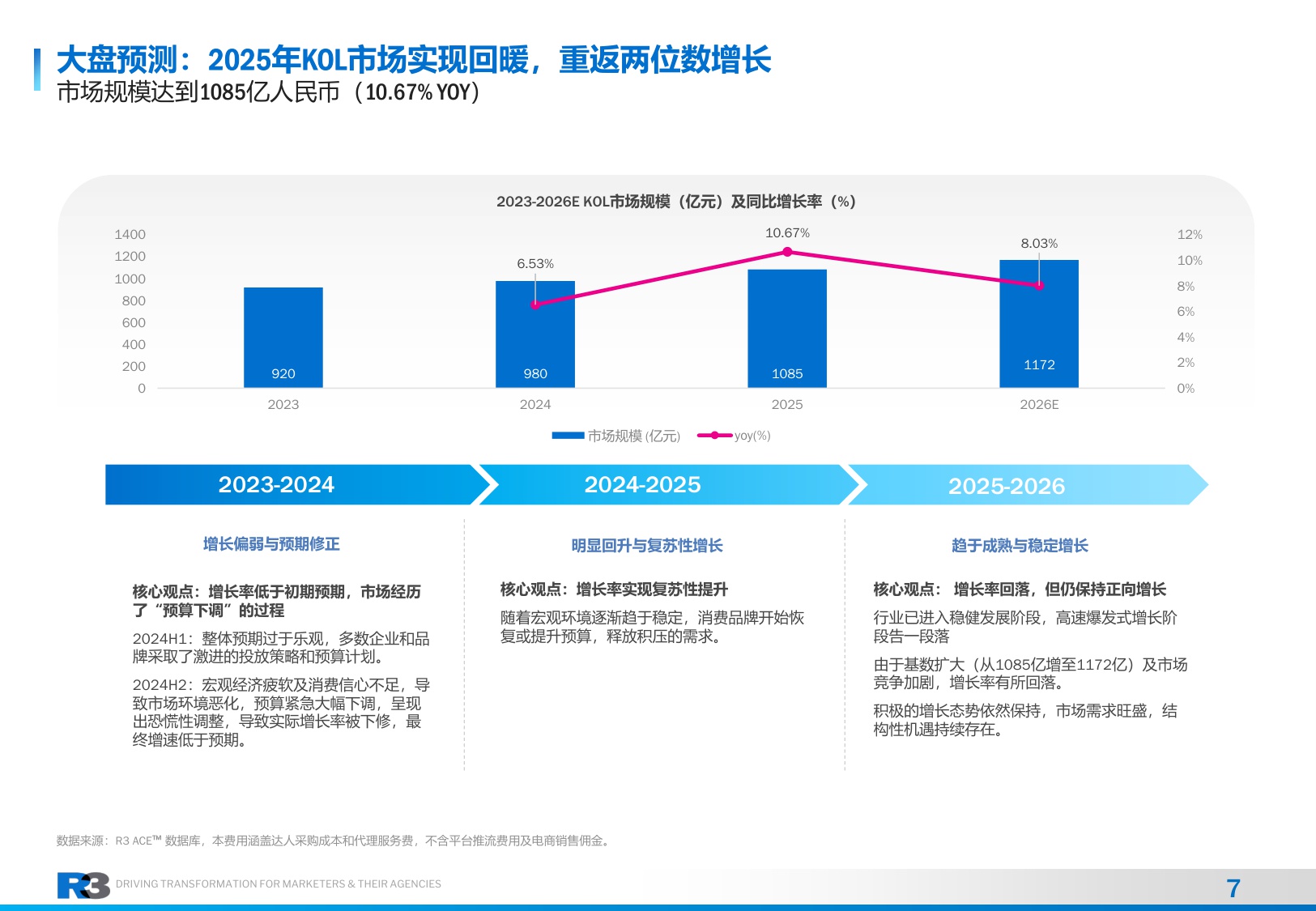Expand the 2023-2024 arrow banner
Viewport: 1316px width, 911px height.
275,484
